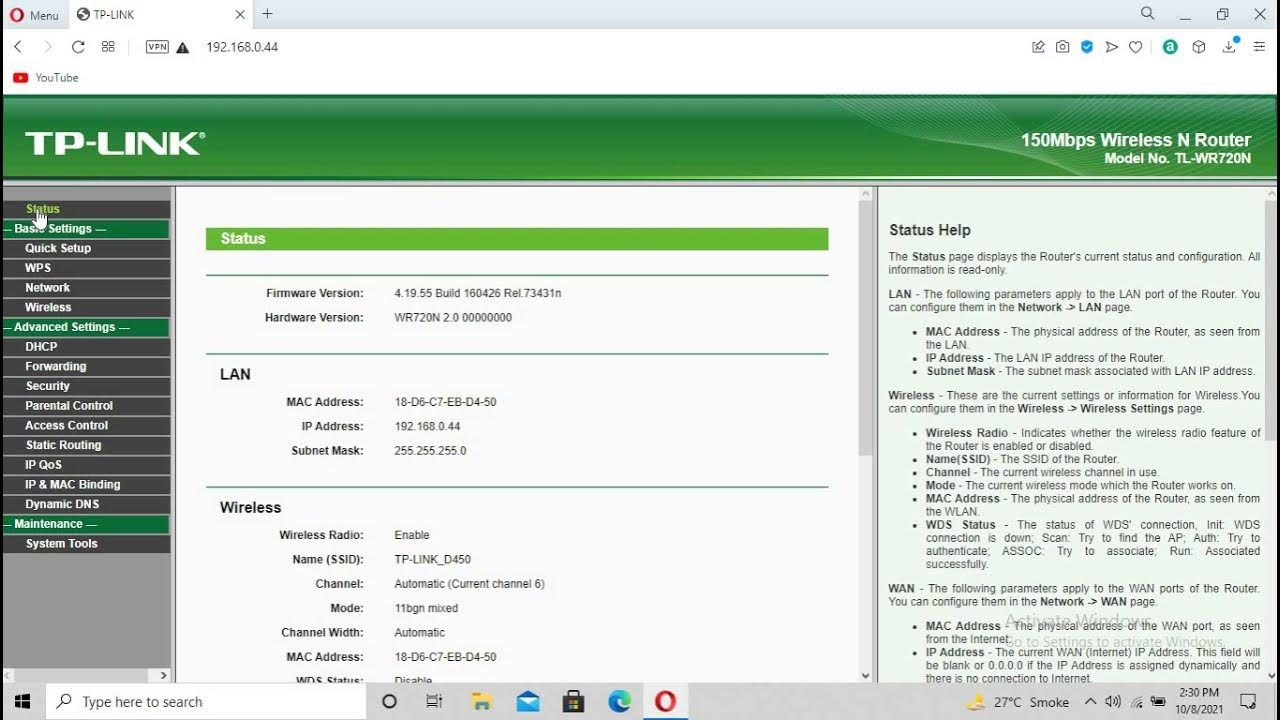The width and height of the screenshot is (1280, 720).
Task: Open Mail app from taskbar
Action: coord(527,702)
